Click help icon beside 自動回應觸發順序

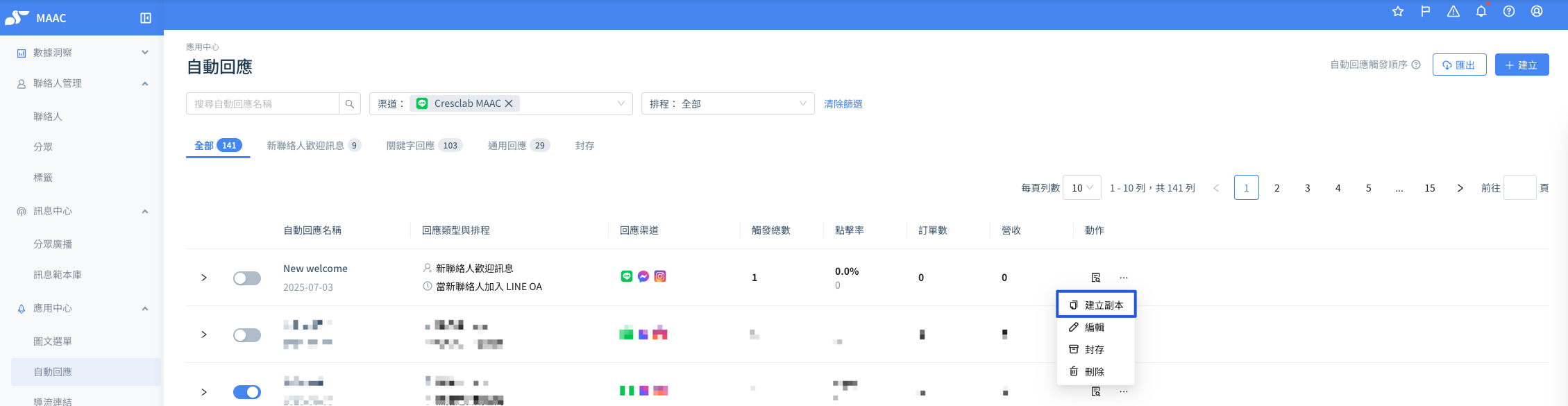point(1416,65)
